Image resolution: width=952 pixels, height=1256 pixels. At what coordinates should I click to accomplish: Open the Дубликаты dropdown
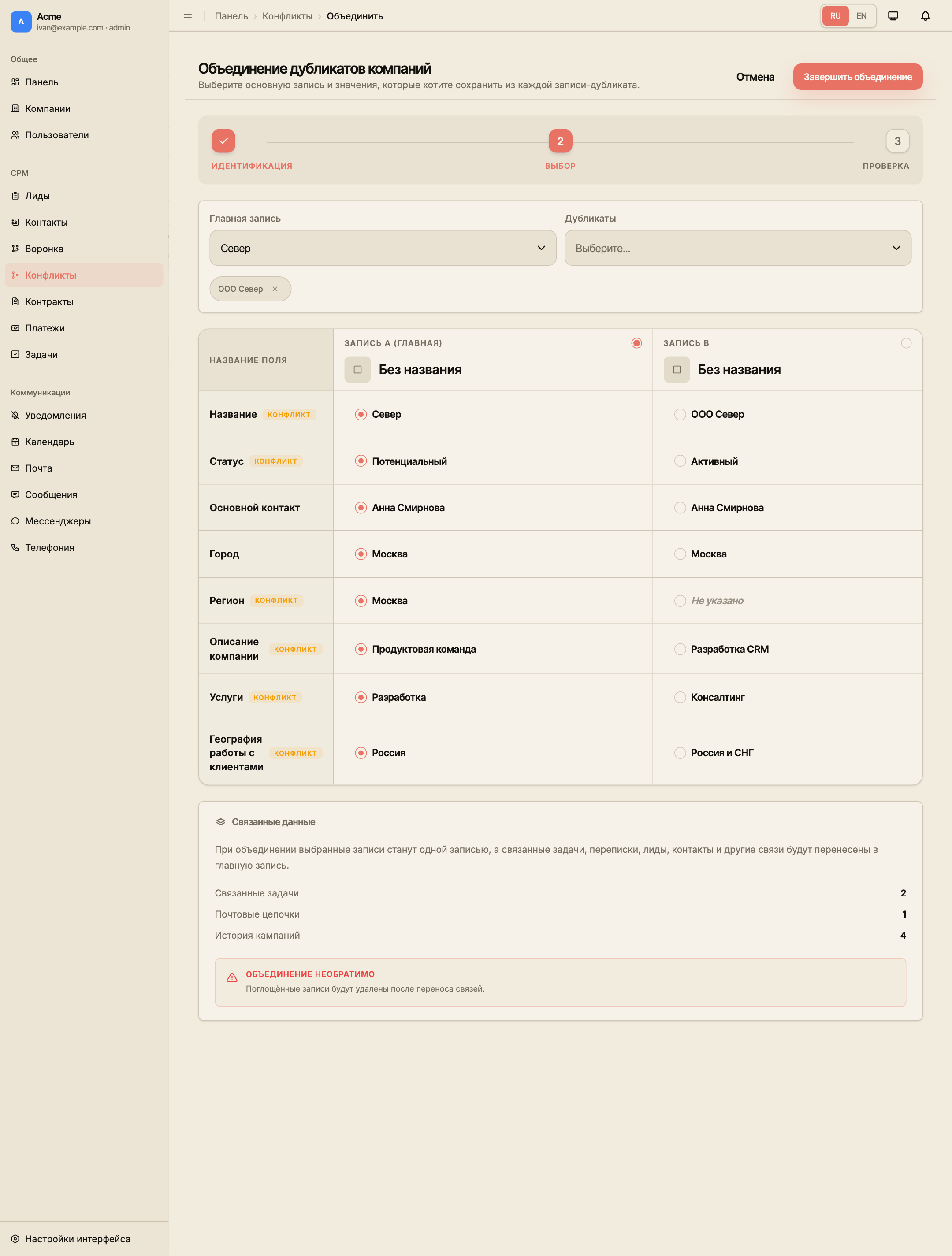coord(738,248)
